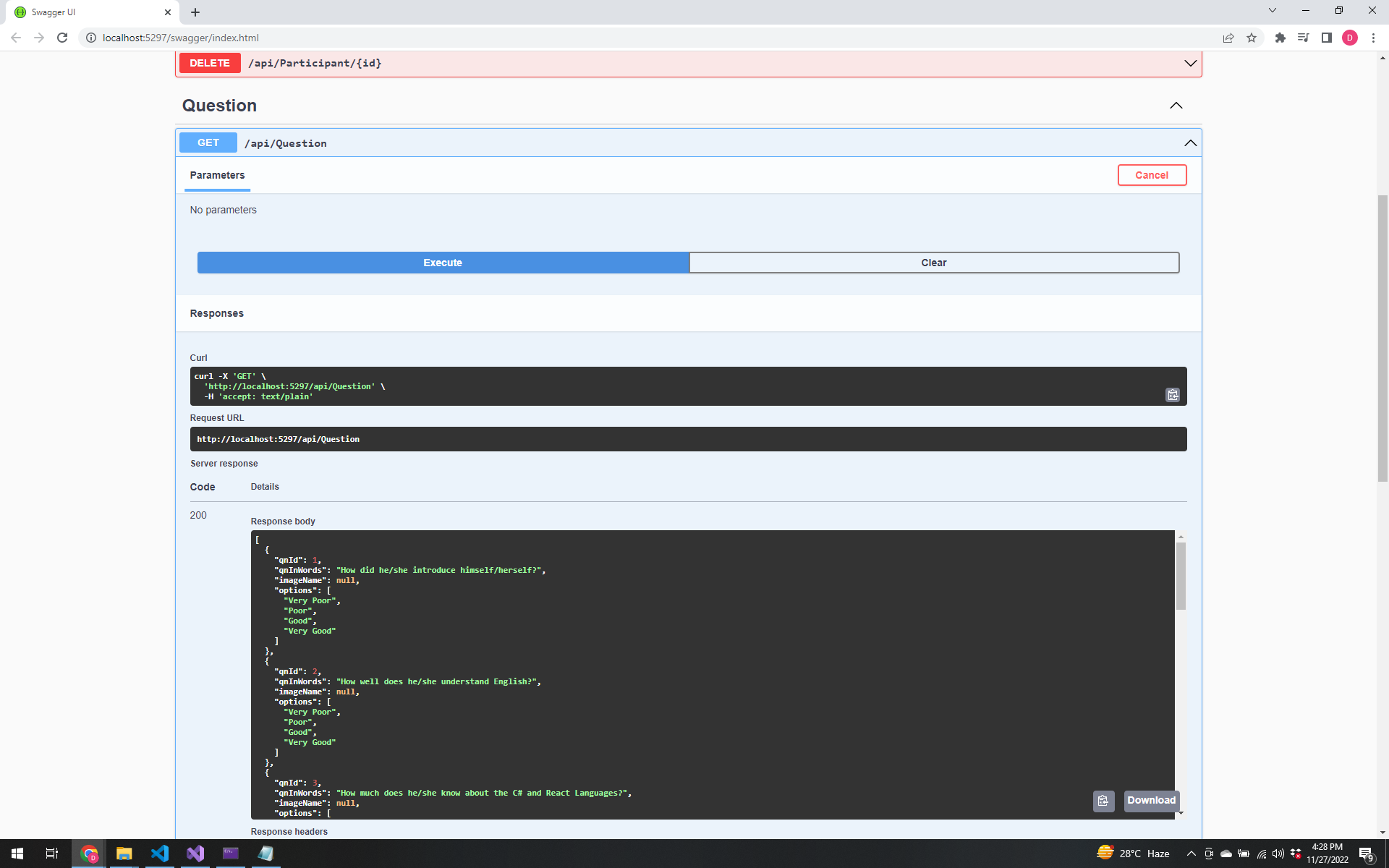Open Windows notifications showing 9 alerts
Viewport: 1389px width, 868px height.
[1367, 854]
